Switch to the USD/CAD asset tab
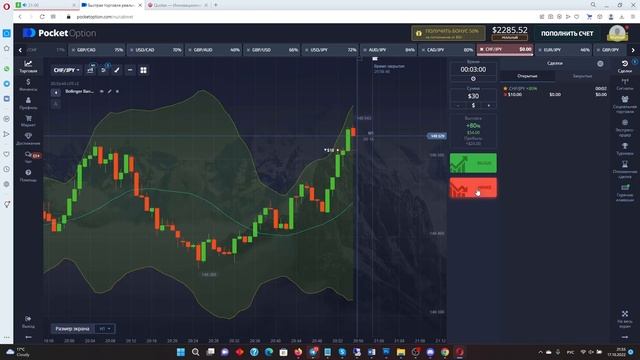Image resolution: width=640 pixels, height=360 pixels. (155, 50)
